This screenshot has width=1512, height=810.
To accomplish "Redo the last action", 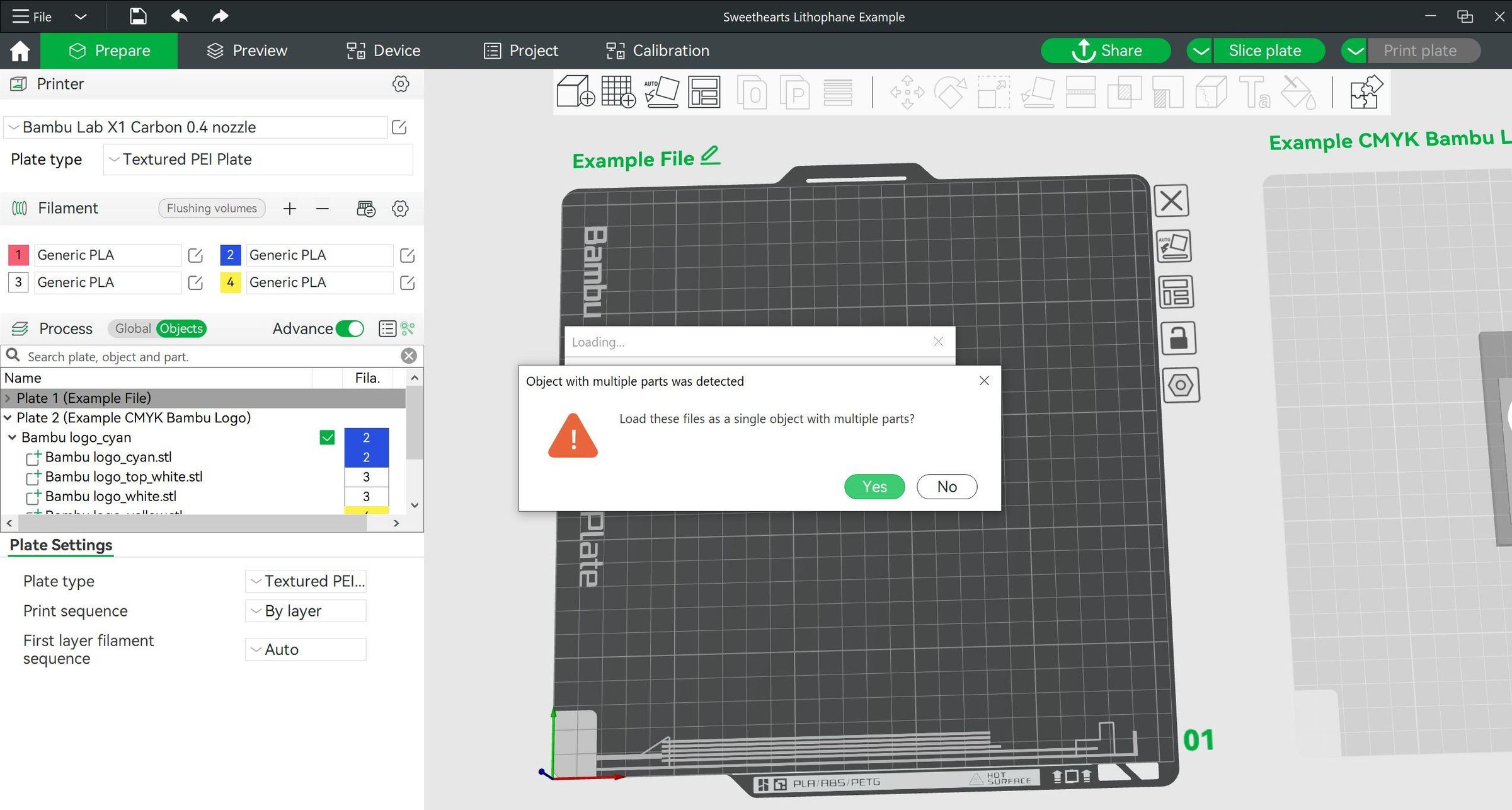I will [220, 16].
